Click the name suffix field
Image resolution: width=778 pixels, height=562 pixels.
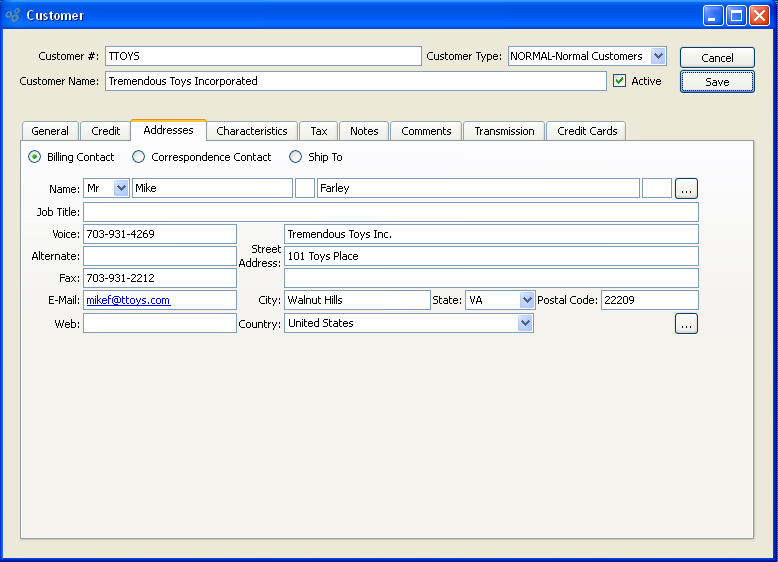pyautogui.click(x=656, y=188)
